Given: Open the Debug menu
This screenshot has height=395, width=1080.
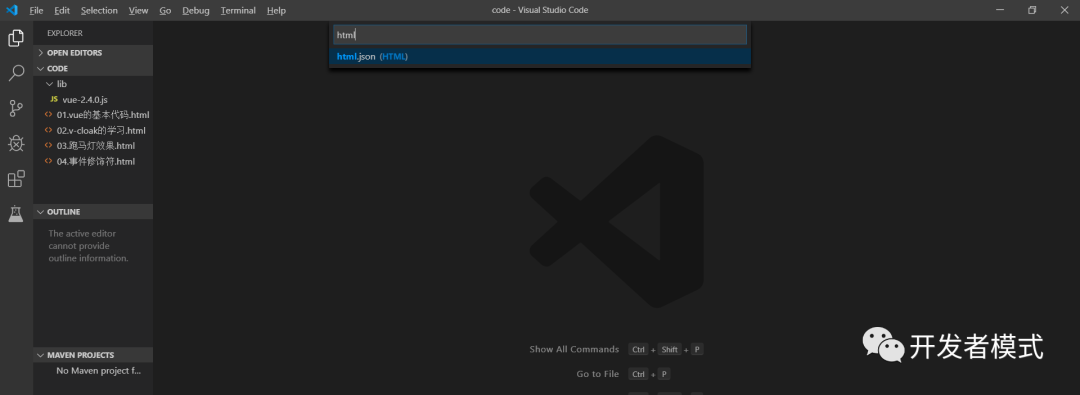Looking at the screenshot, I should tap(196, 10).
